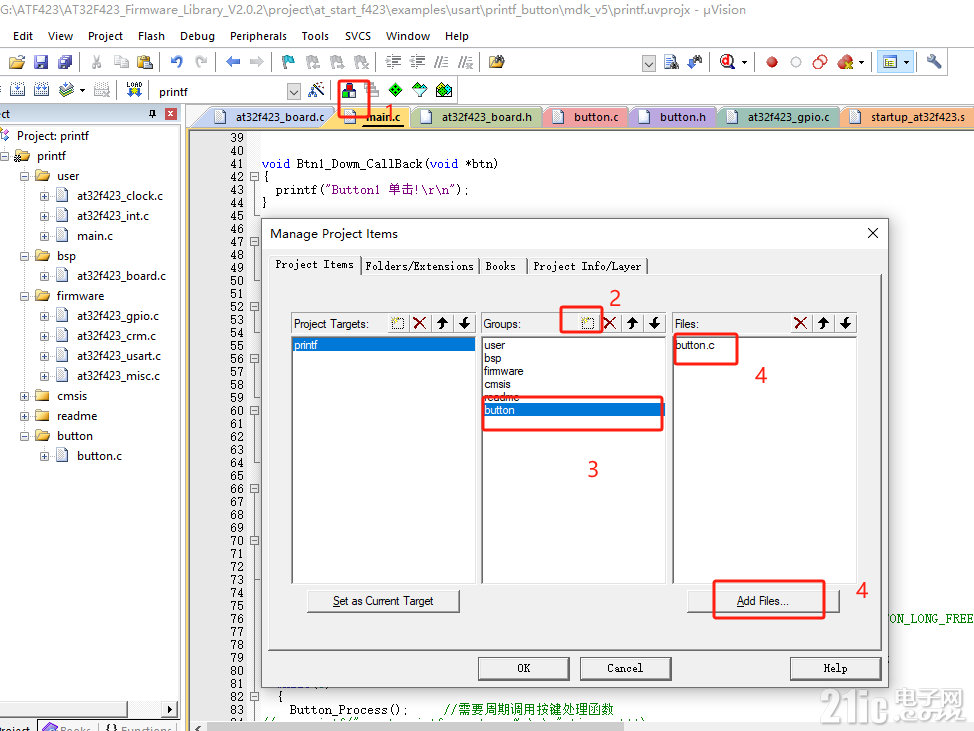
Task: Click Set as Current Target button
Action: click(383, 601)
